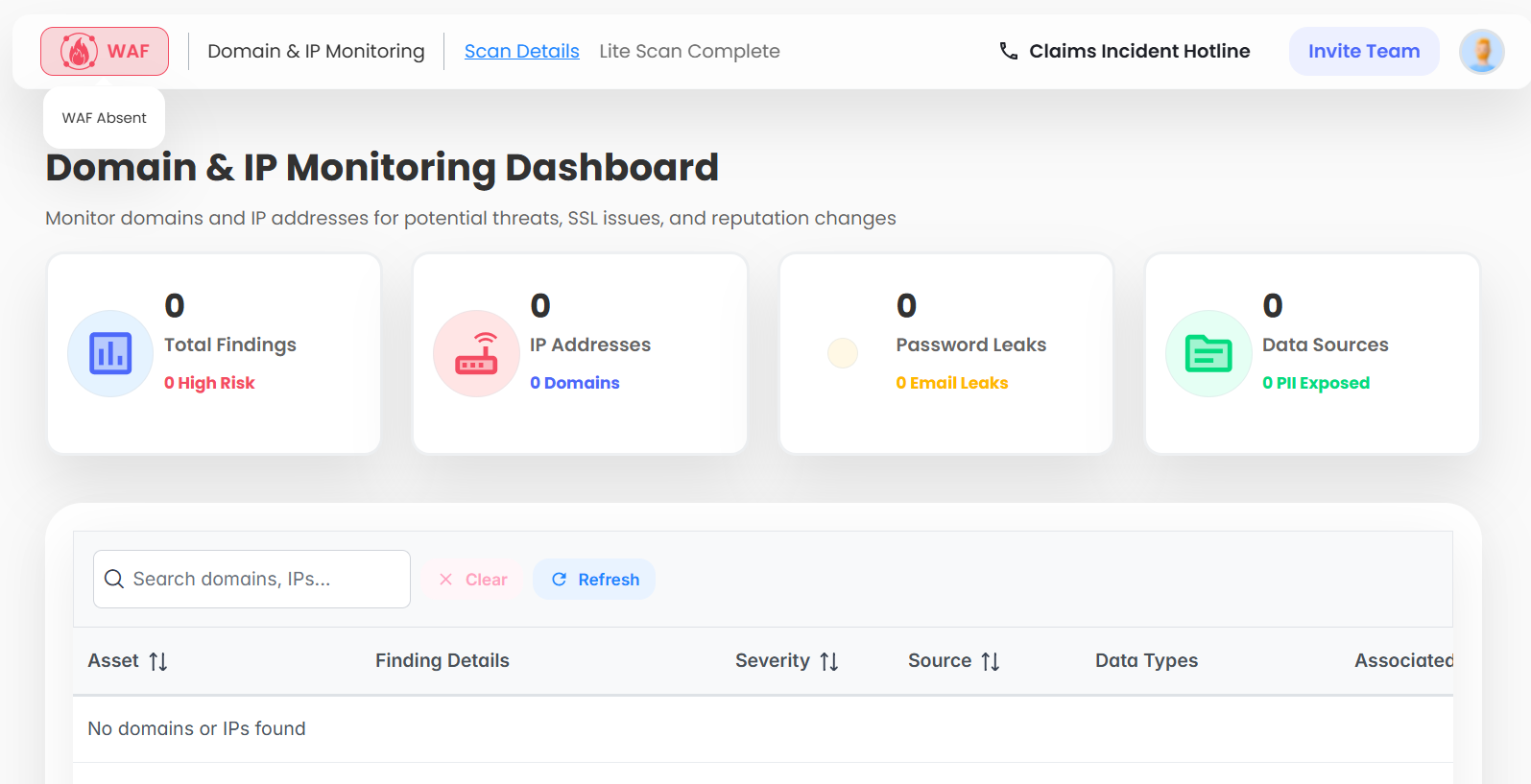Click the 0 High Risk label
The image size is (1531, 784).
coord(209,383)
